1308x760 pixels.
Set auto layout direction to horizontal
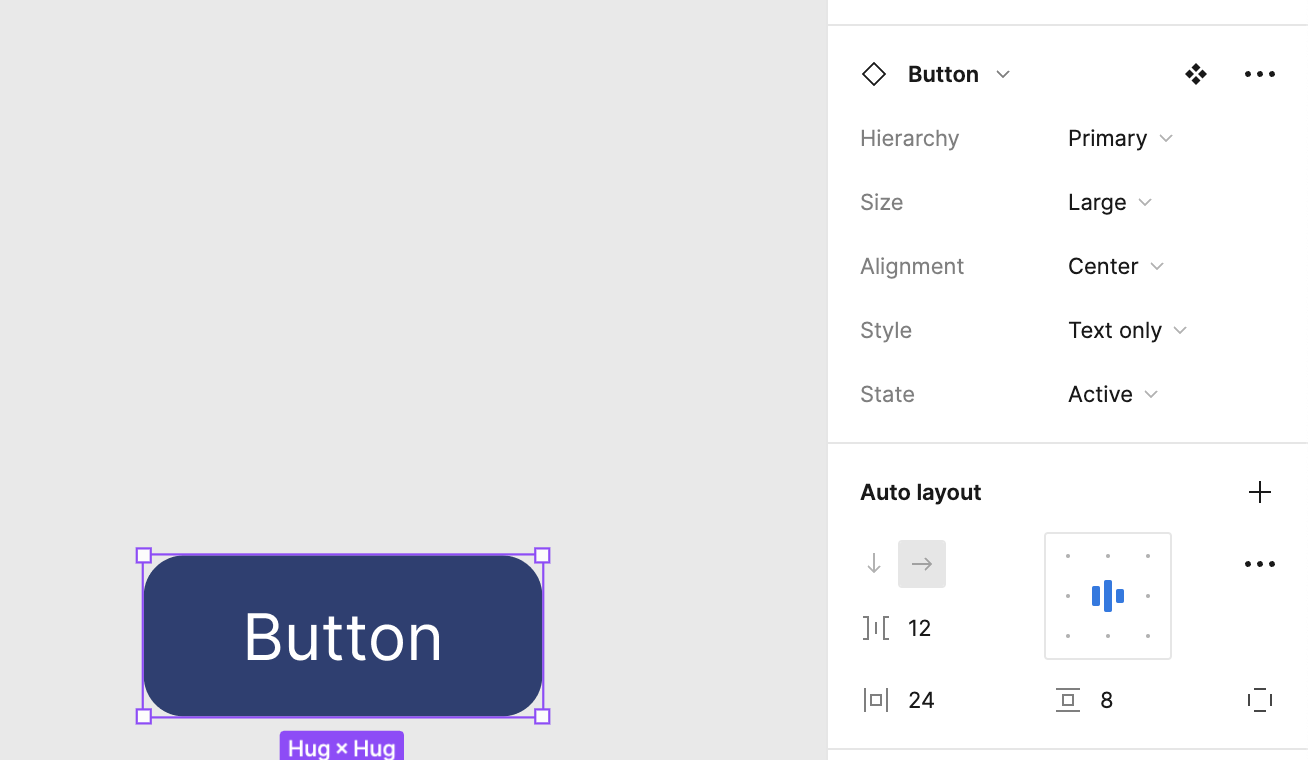coord(922,564)
